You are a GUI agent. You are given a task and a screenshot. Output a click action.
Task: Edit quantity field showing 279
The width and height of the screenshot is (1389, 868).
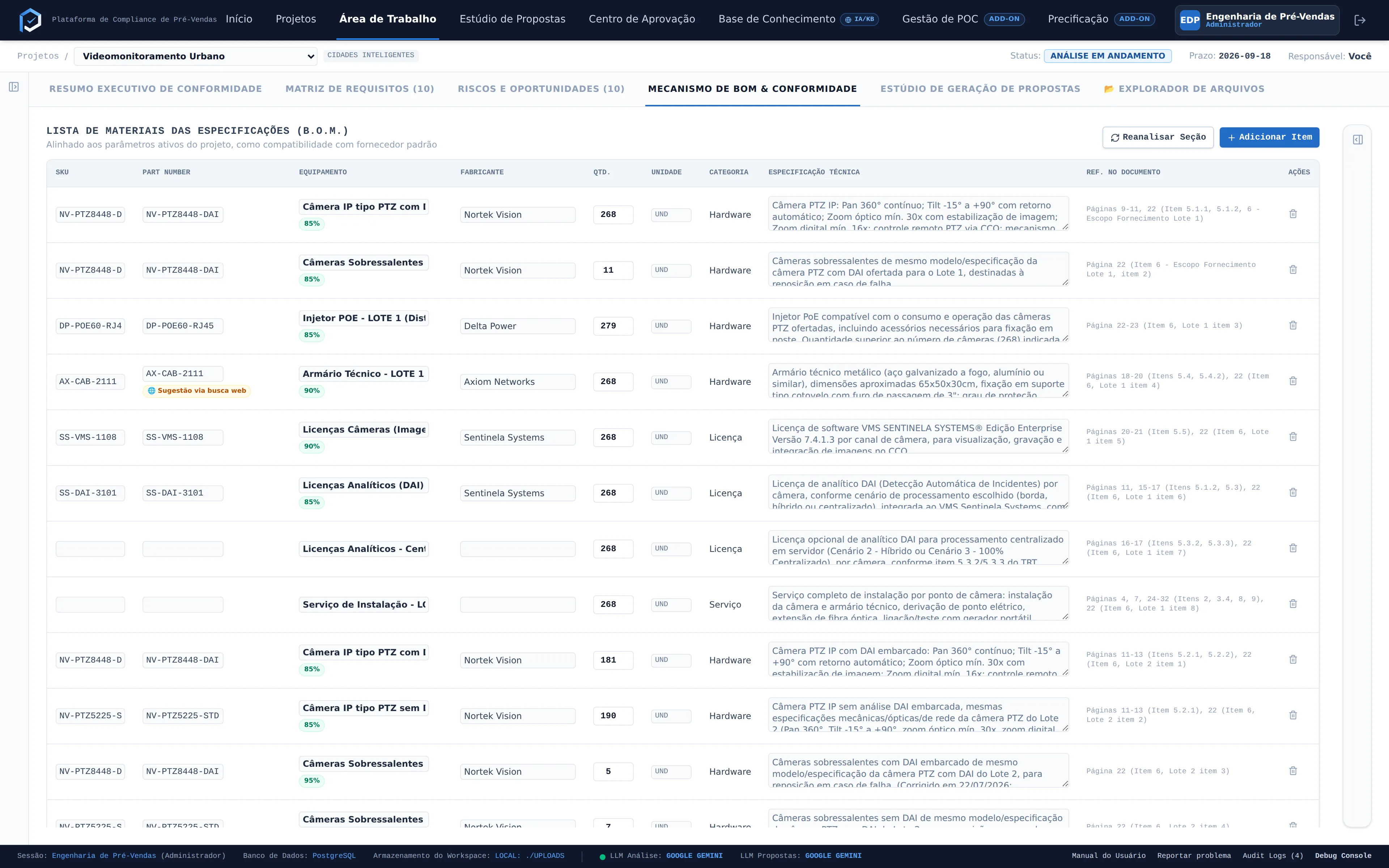(x=613, y=326)
